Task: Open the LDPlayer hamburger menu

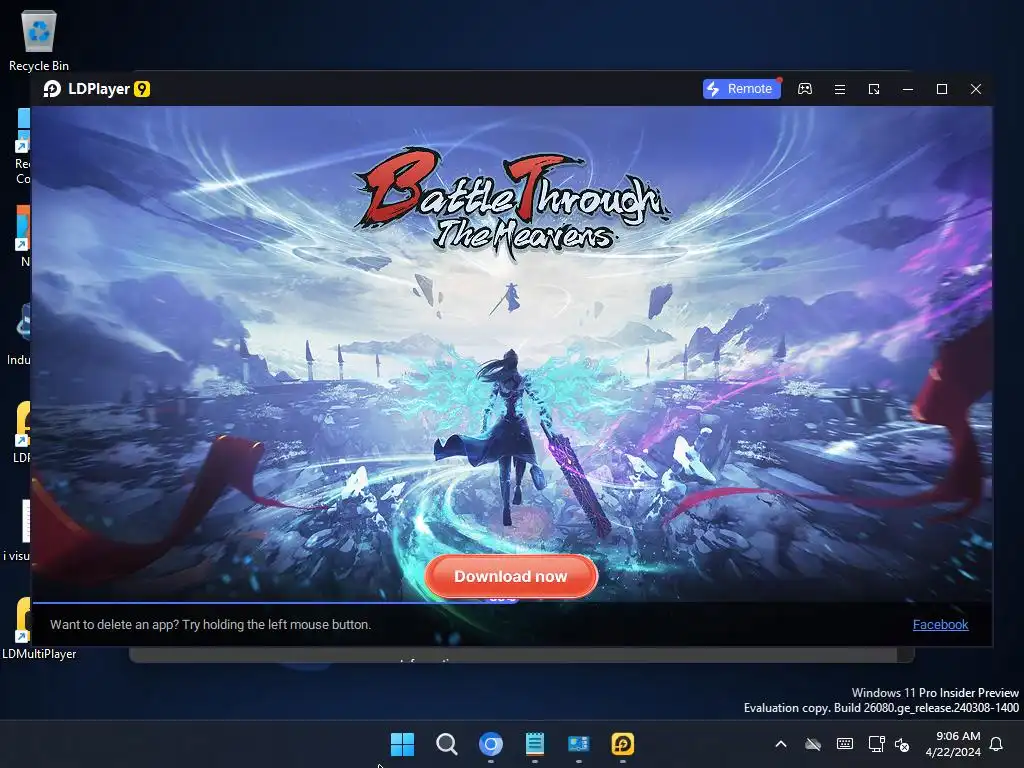Action: (839, 89)
